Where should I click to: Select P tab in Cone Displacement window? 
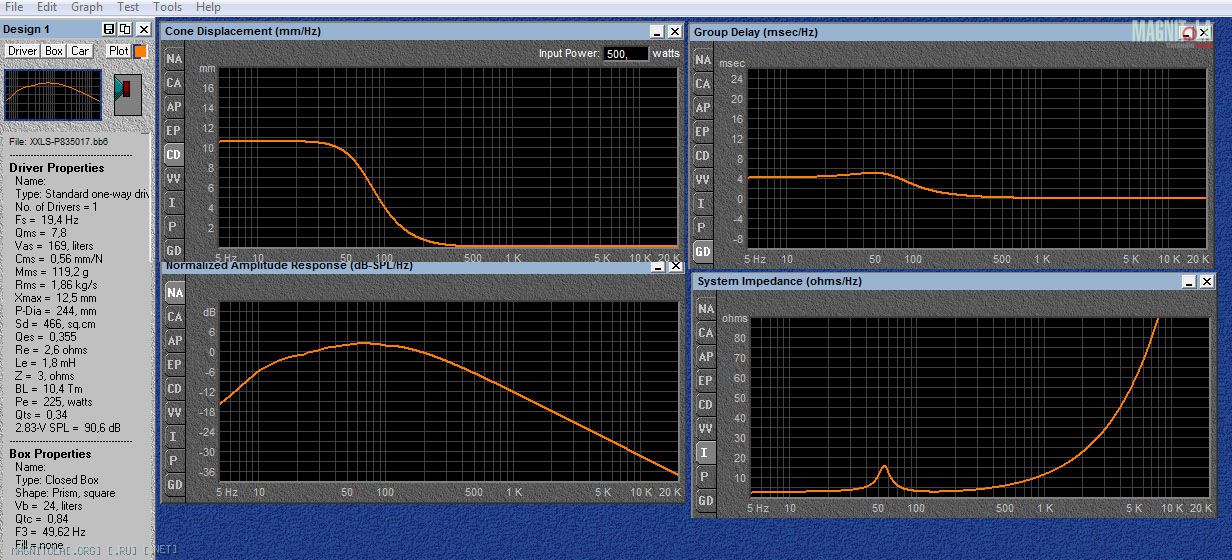tap(174, 227)
